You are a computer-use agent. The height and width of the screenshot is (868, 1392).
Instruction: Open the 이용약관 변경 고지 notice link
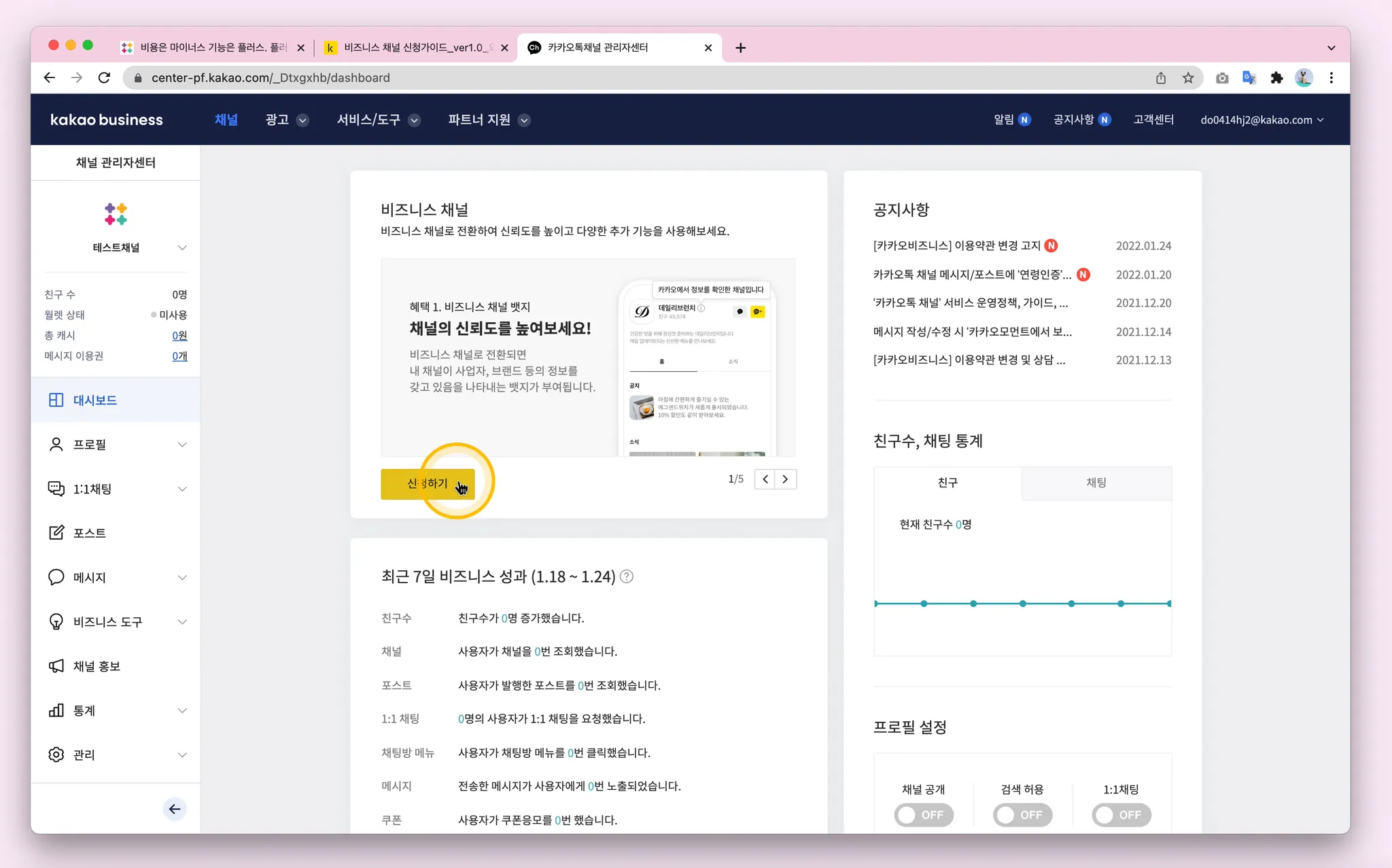pyautogui.click(x=956, y=245)
